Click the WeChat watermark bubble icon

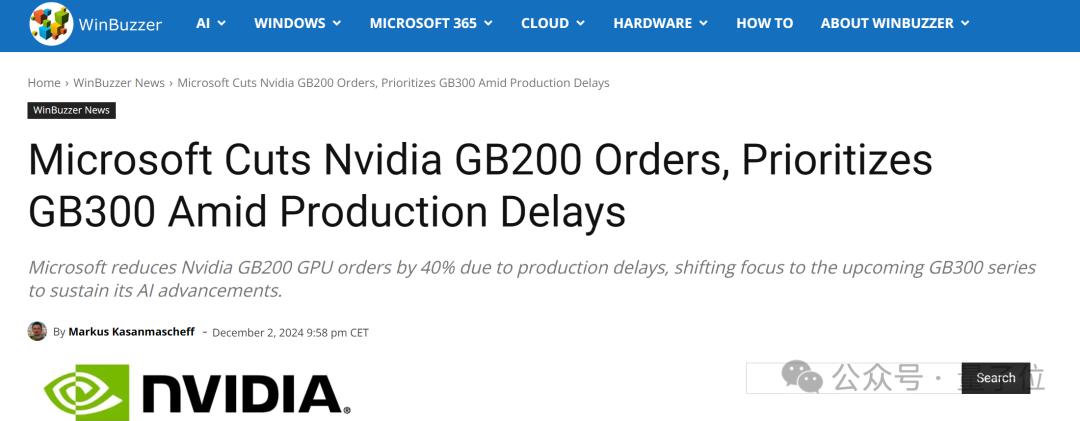click(802, 377)
